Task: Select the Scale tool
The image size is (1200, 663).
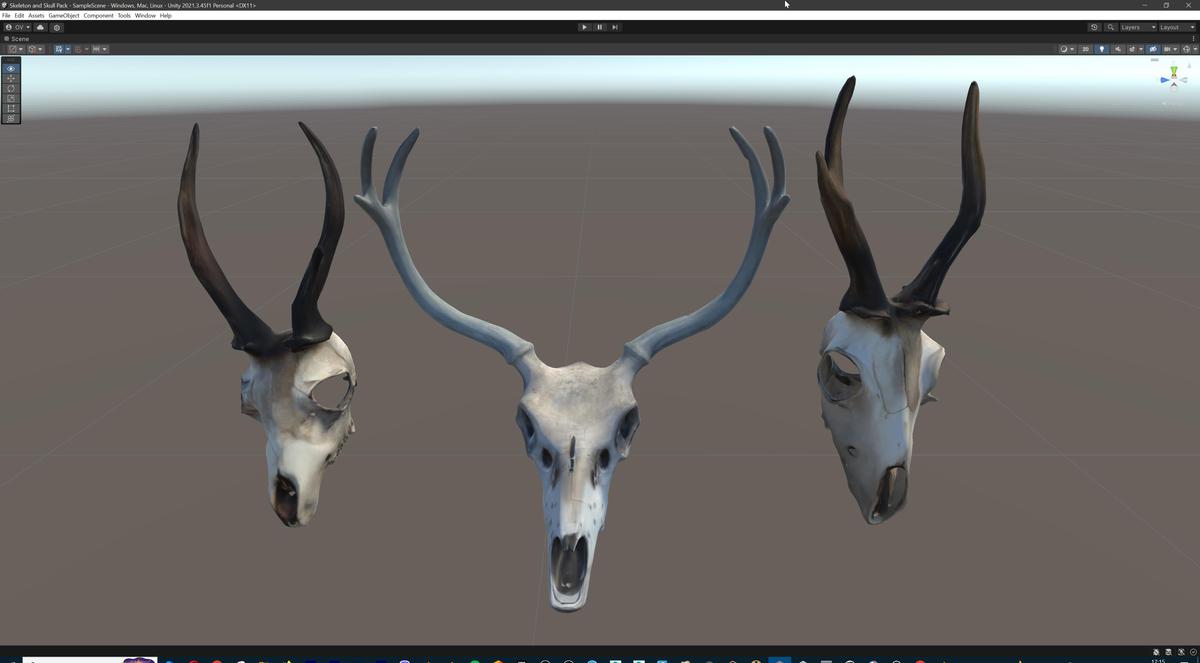Action: click(x=10, y=98)
